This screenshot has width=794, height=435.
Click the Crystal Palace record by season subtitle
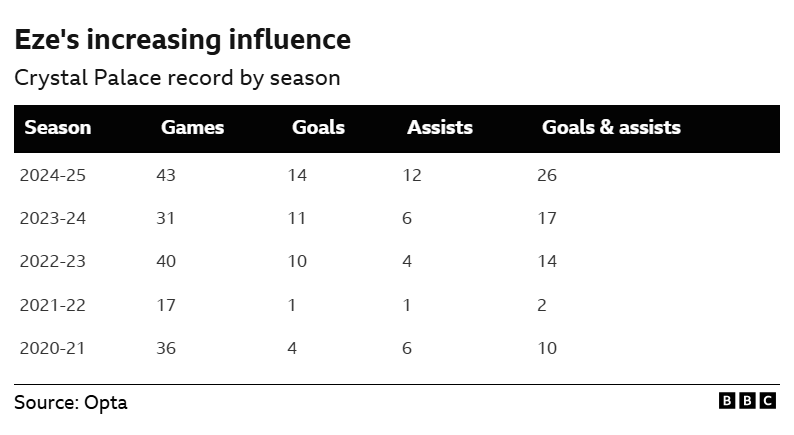coord(177,78)
